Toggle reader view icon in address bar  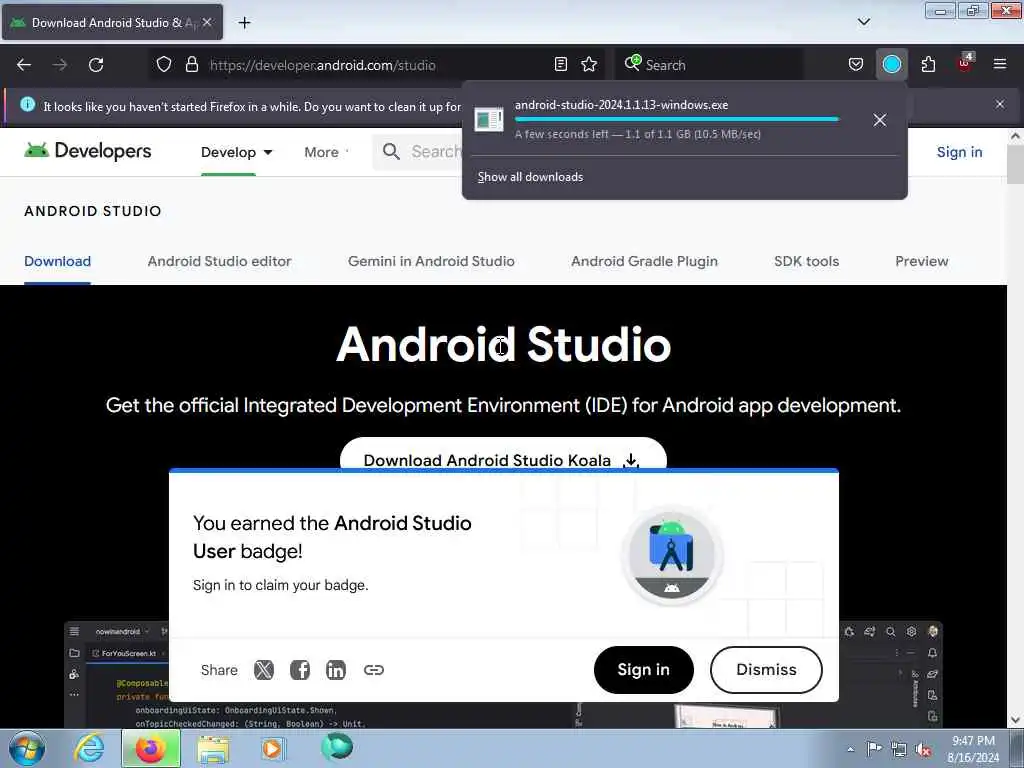[x=560, y=65]
